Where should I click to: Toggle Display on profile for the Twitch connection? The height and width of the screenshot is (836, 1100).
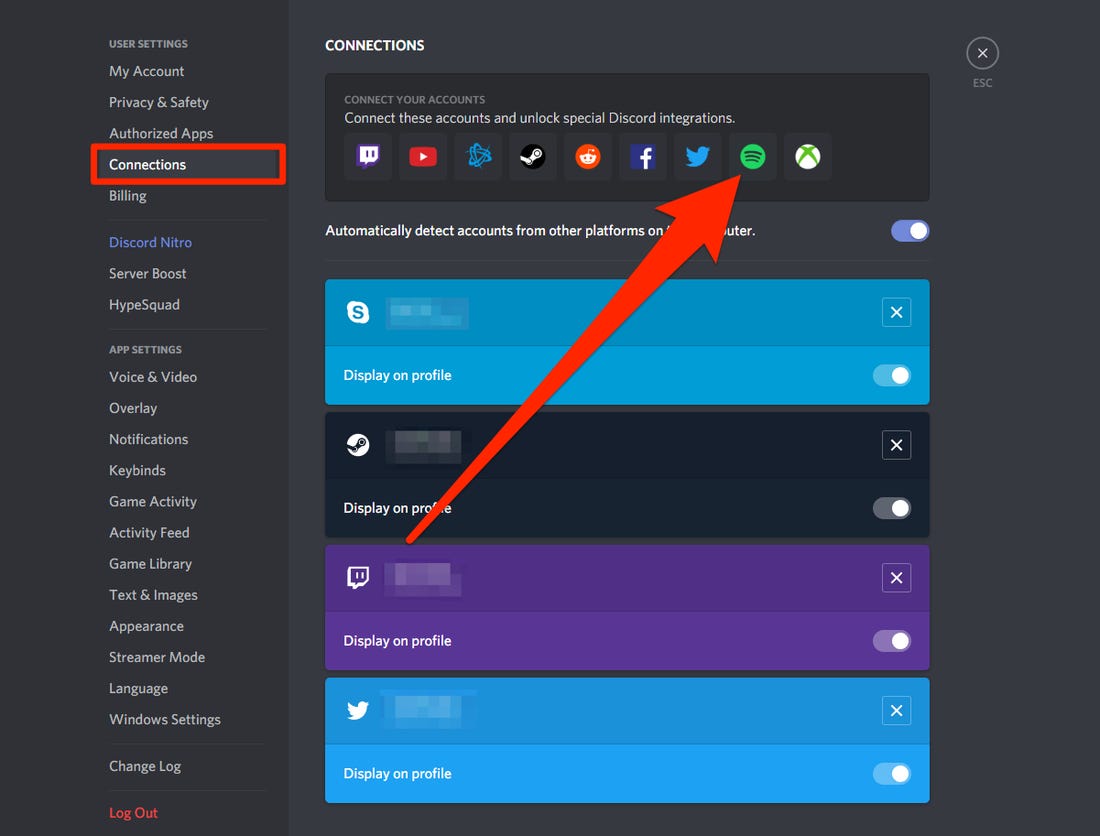click(891, 640)
